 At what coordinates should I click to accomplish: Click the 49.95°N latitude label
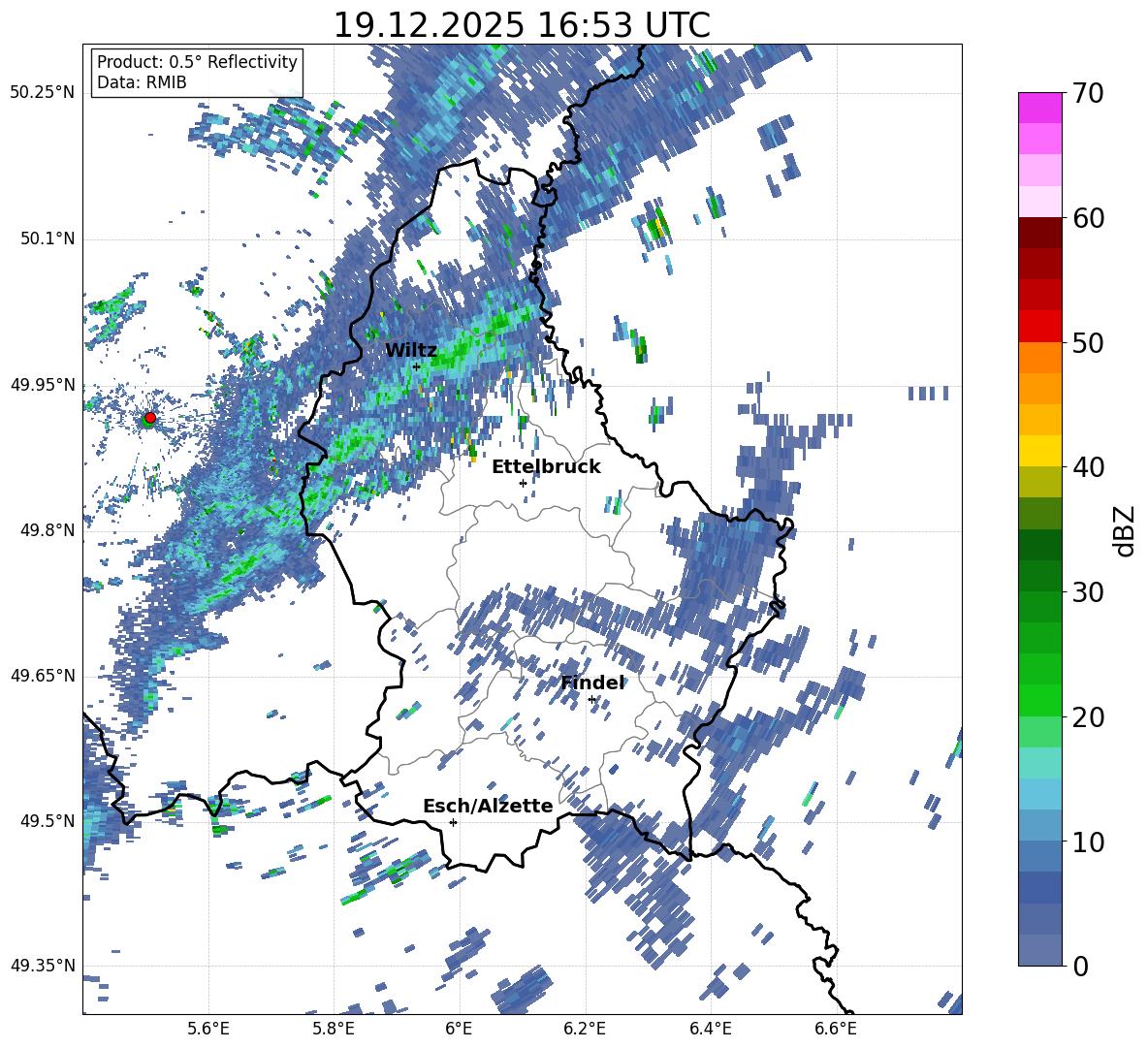coord(43,384)
